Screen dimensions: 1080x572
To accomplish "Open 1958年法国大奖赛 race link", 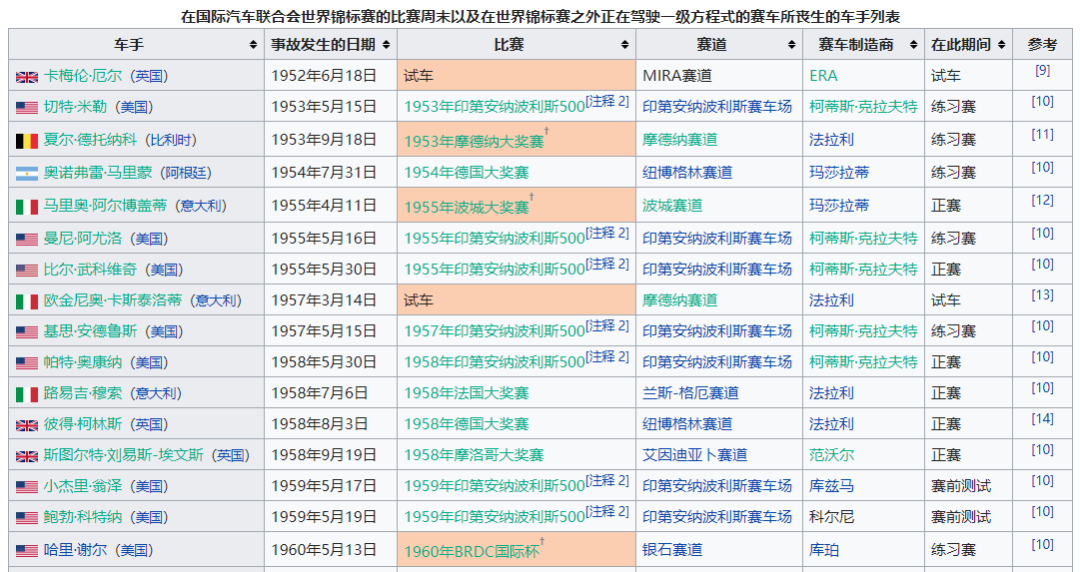I will [x=466, y=393].
